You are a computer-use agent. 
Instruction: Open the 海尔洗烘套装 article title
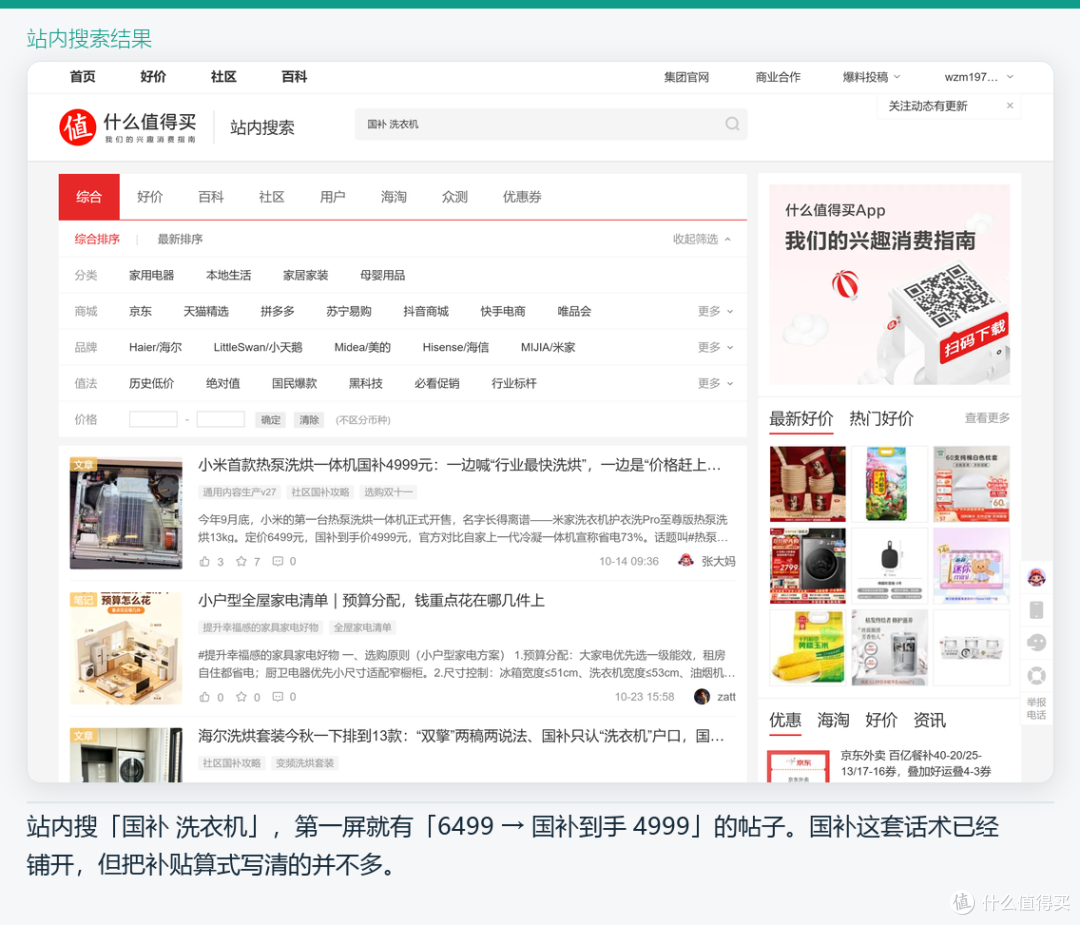[x=461, y=736]
